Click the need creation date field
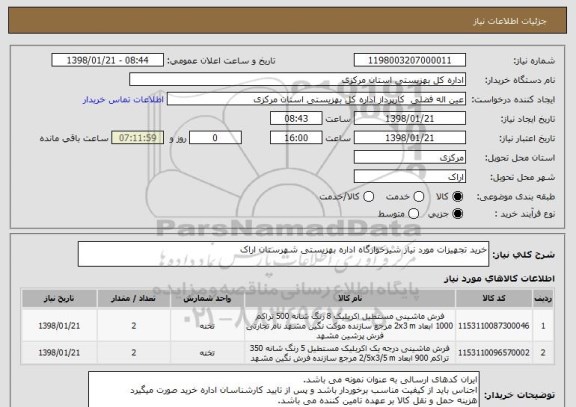The image size is (576, 407). [410, 118]
